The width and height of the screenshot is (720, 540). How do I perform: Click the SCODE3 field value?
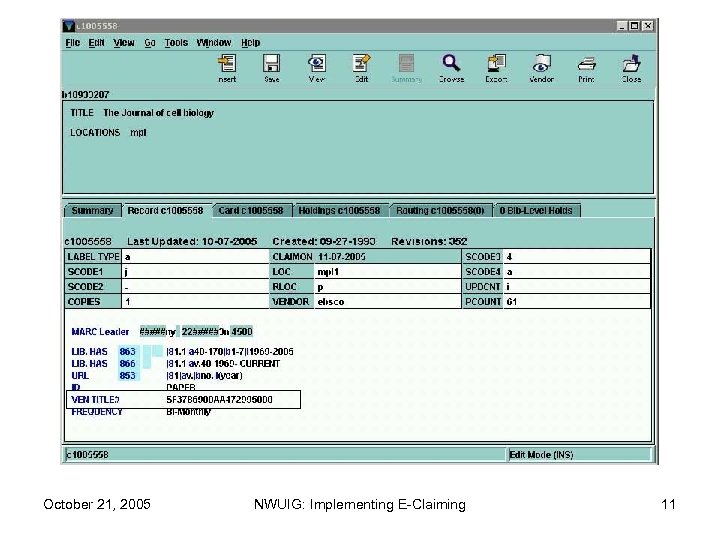tap(577, 257)
